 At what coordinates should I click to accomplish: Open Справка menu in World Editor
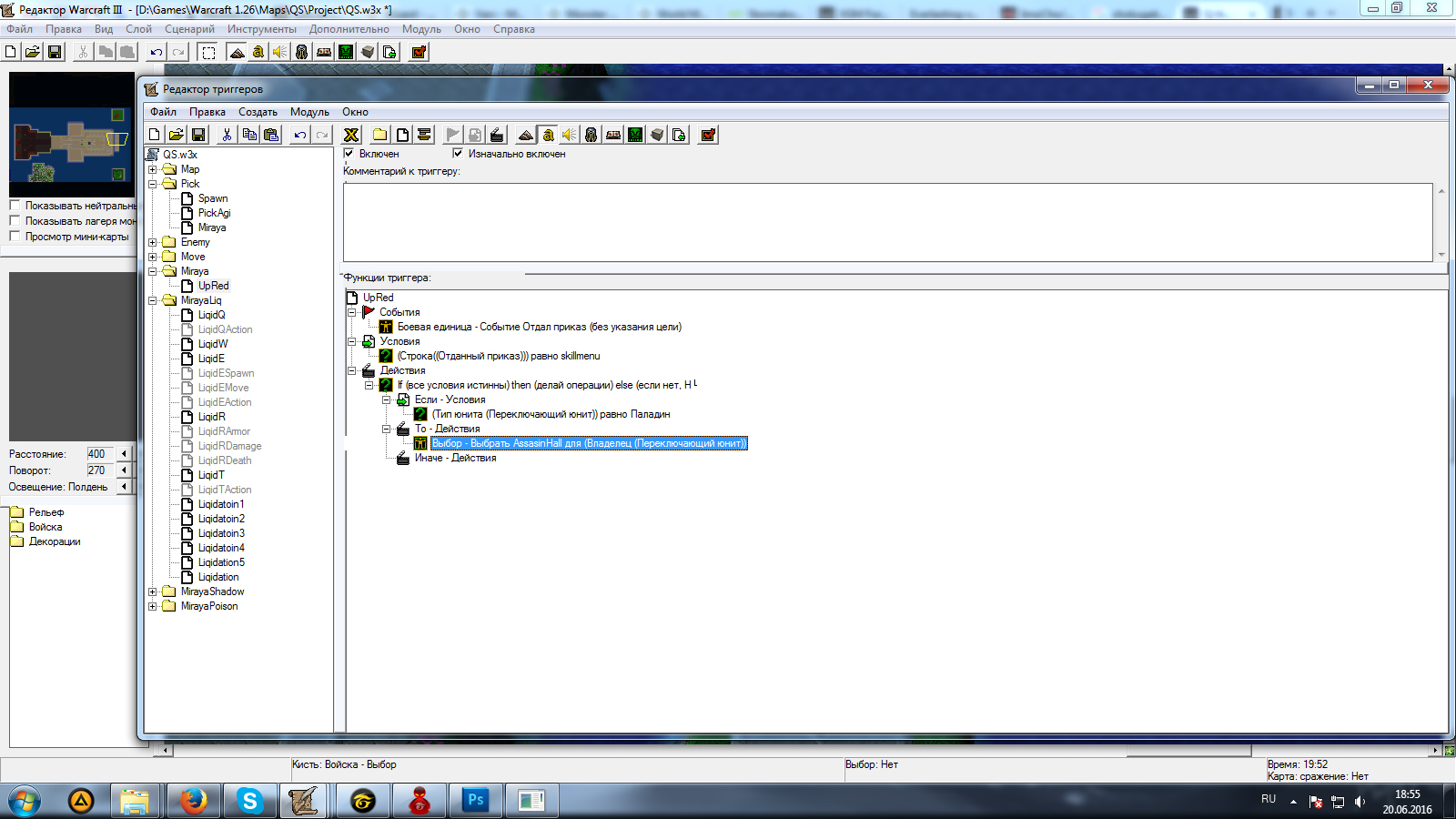[x=514, y=29]
